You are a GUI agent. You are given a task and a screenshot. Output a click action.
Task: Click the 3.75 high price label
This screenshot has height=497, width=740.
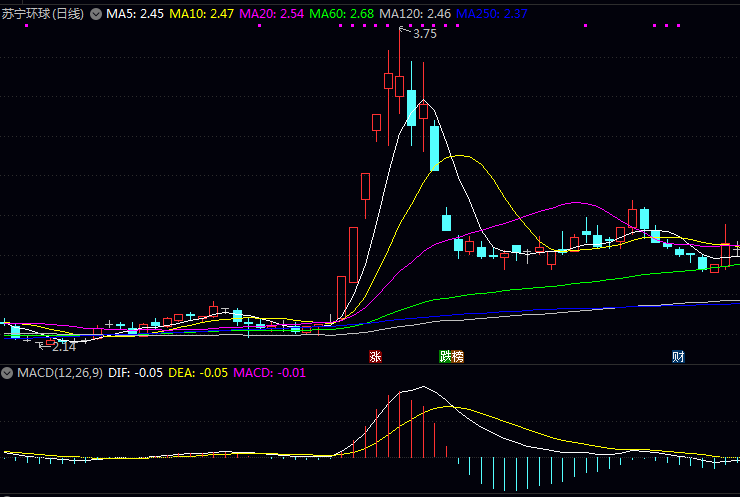[424, 34]
